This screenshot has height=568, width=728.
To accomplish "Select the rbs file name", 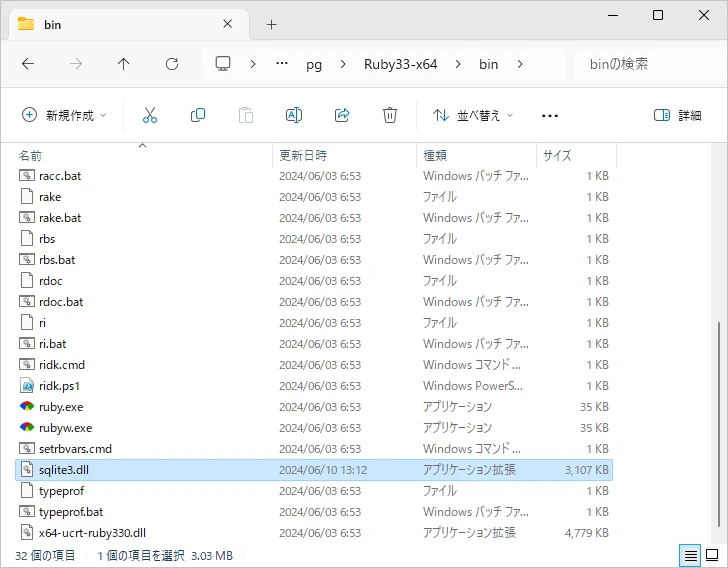I will 47,238.
